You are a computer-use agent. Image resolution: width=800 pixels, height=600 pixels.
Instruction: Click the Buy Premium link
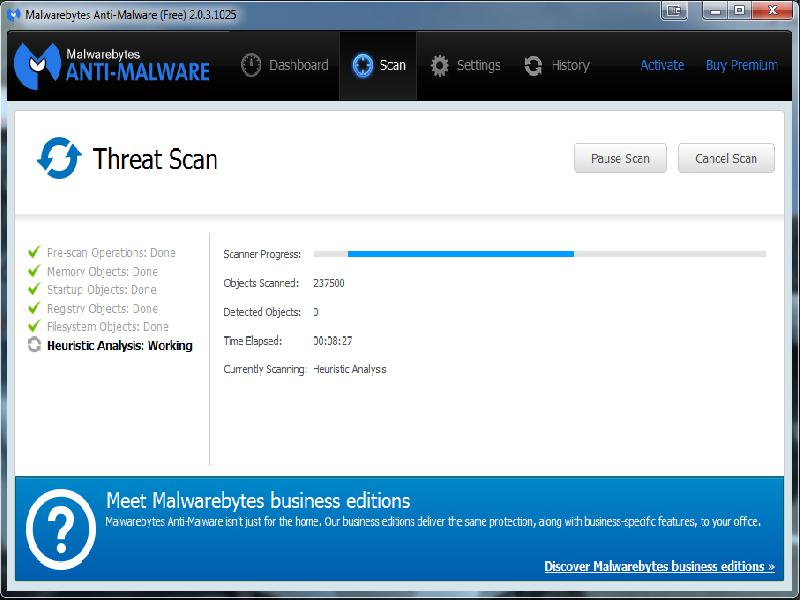tap(741, 65)
